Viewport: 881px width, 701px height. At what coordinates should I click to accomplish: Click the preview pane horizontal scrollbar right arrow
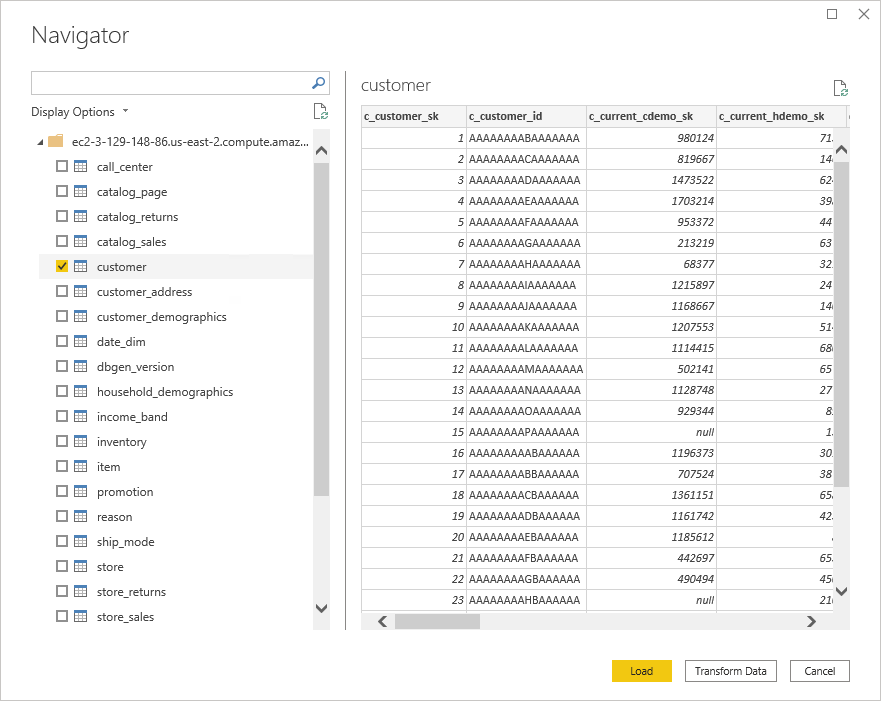pos(812,621)
